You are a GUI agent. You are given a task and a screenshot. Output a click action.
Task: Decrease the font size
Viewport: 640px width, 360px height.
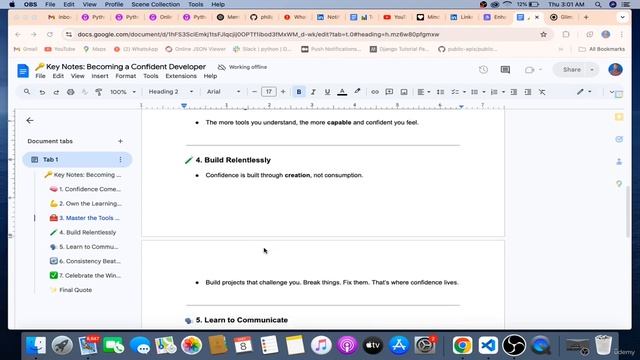(x=254, y=92)
